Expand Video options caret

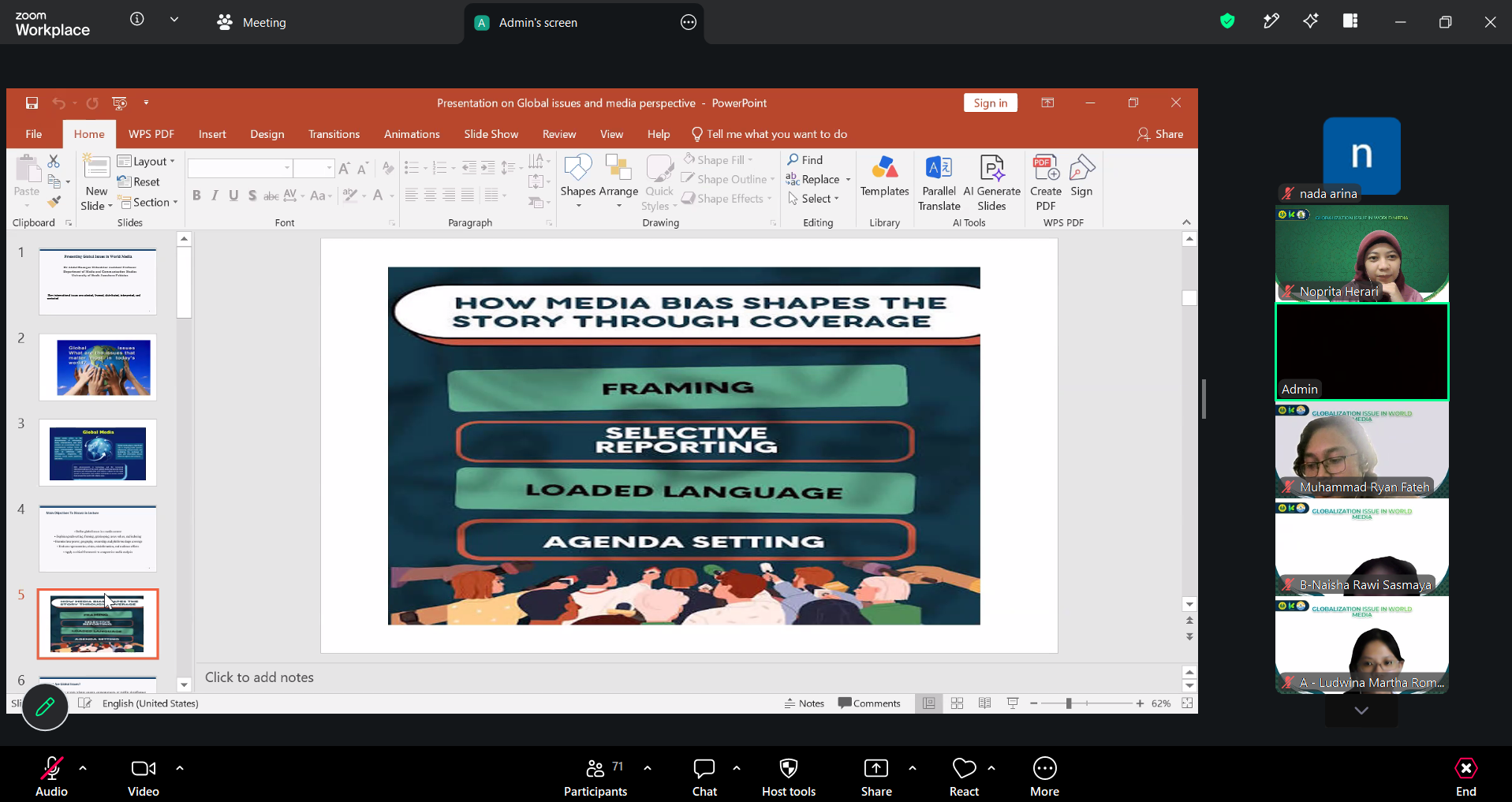180,767
